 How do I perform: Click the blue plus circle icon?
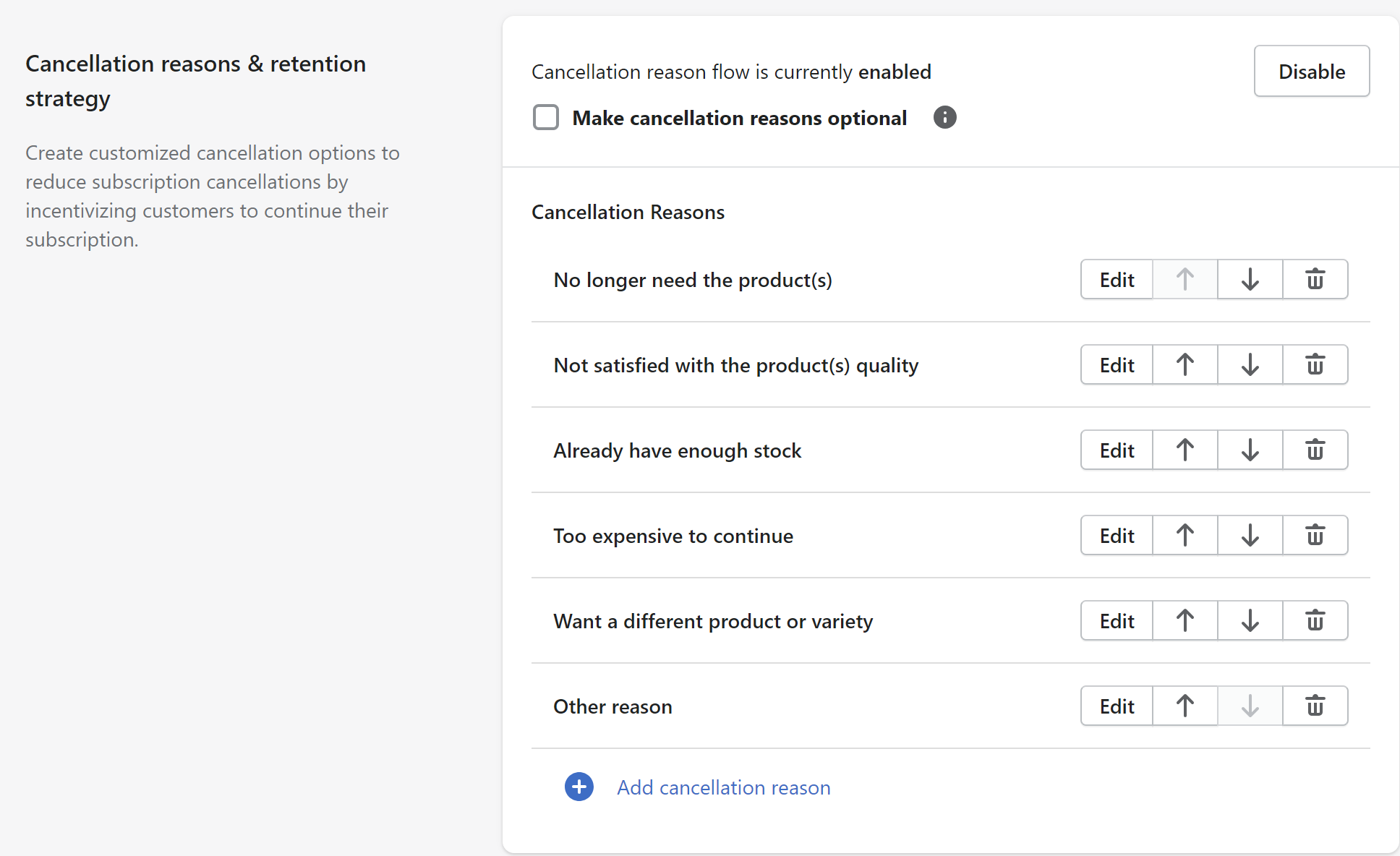click(x=579, y=787)
